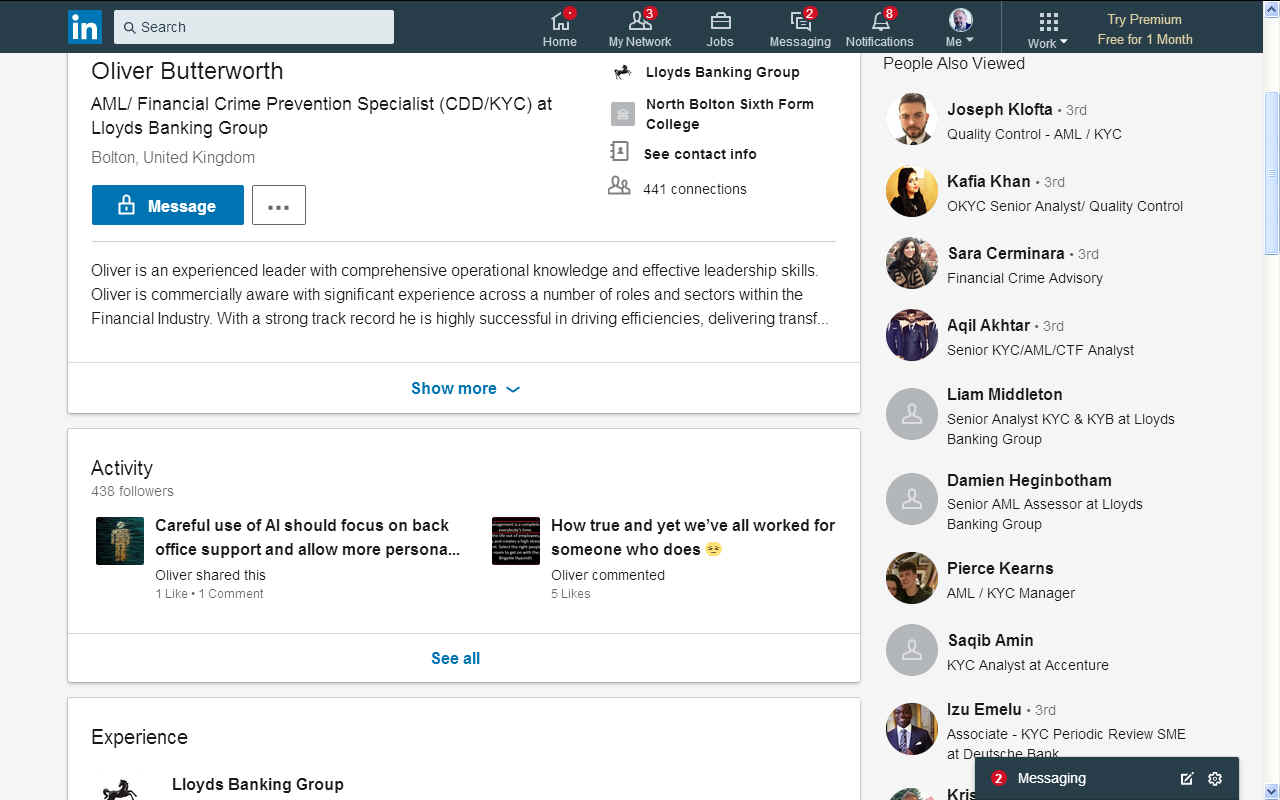Click '1 Like • 1 Comment' text

[x=209, y=594]
